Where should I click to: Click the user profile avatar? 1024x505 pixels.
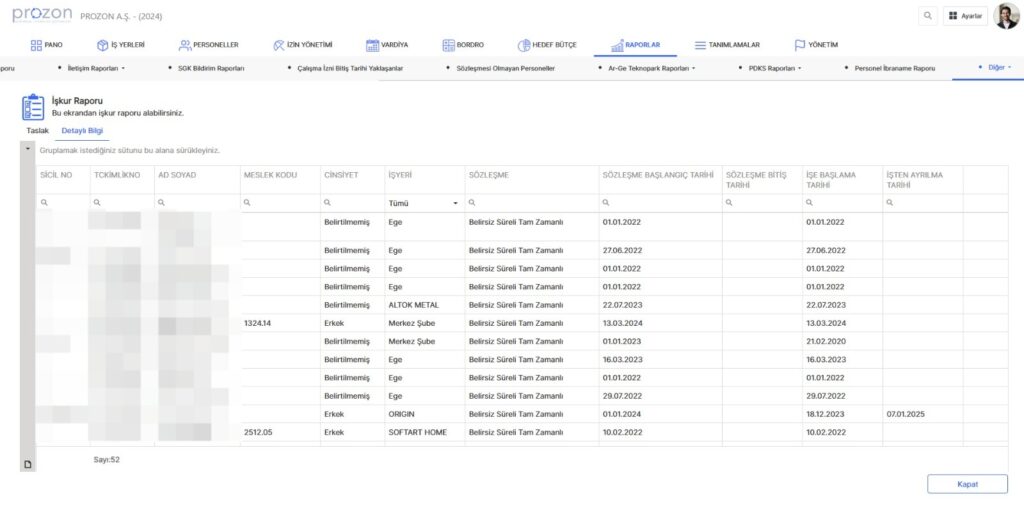tap(1006, 16)
